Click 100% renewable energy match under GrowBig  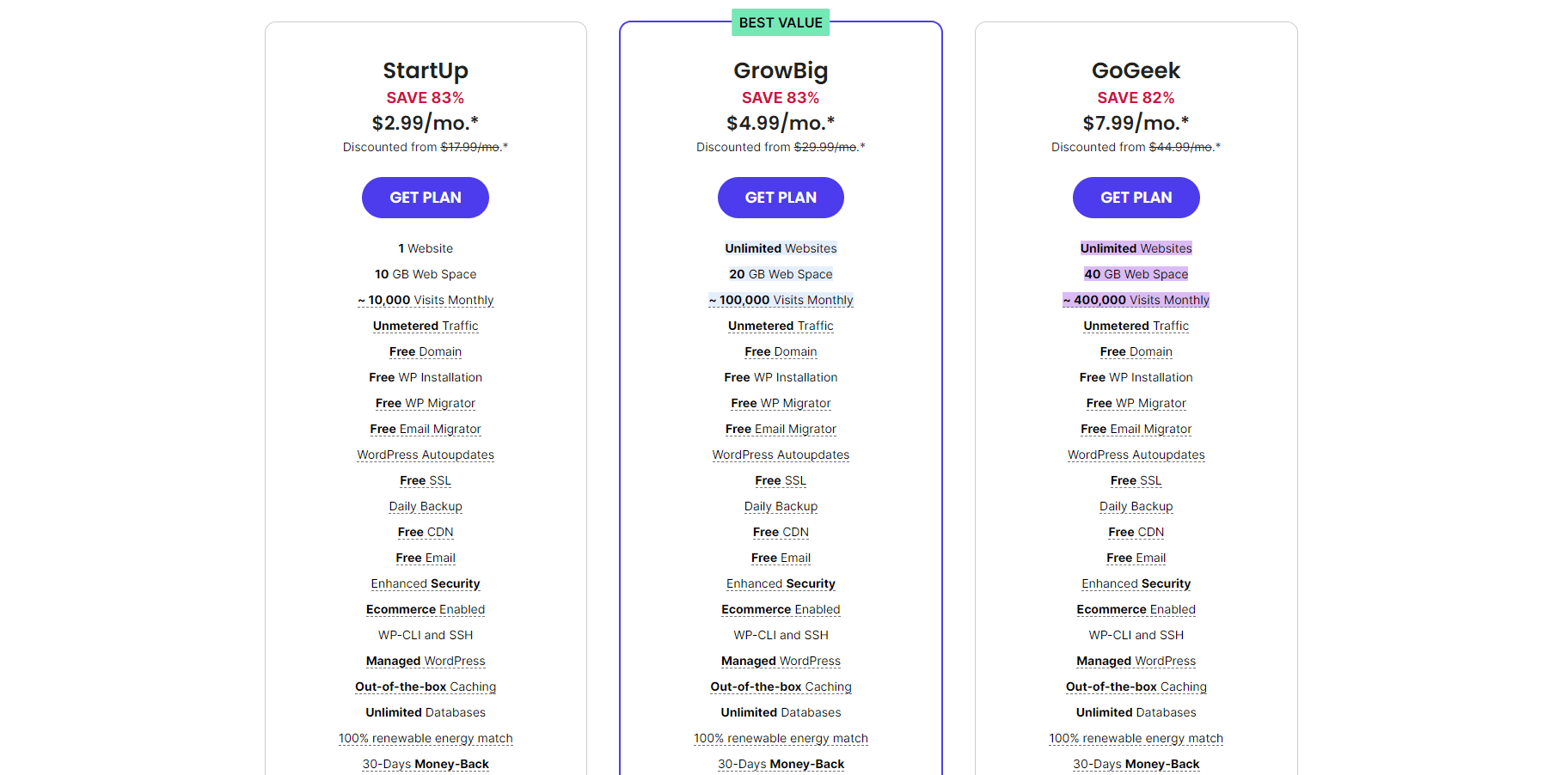[781, 738]
